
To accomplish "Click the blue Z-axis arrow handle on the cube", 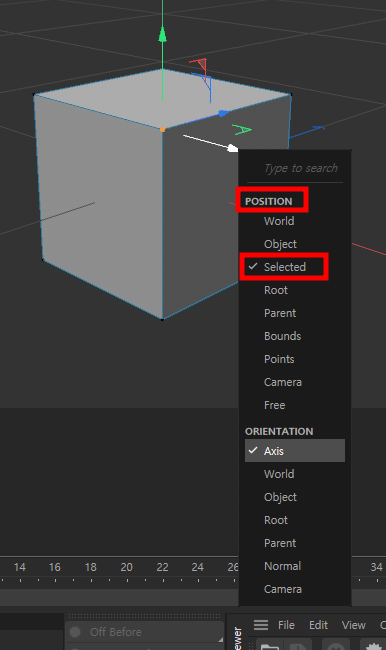I will click(x=223, y=113).
